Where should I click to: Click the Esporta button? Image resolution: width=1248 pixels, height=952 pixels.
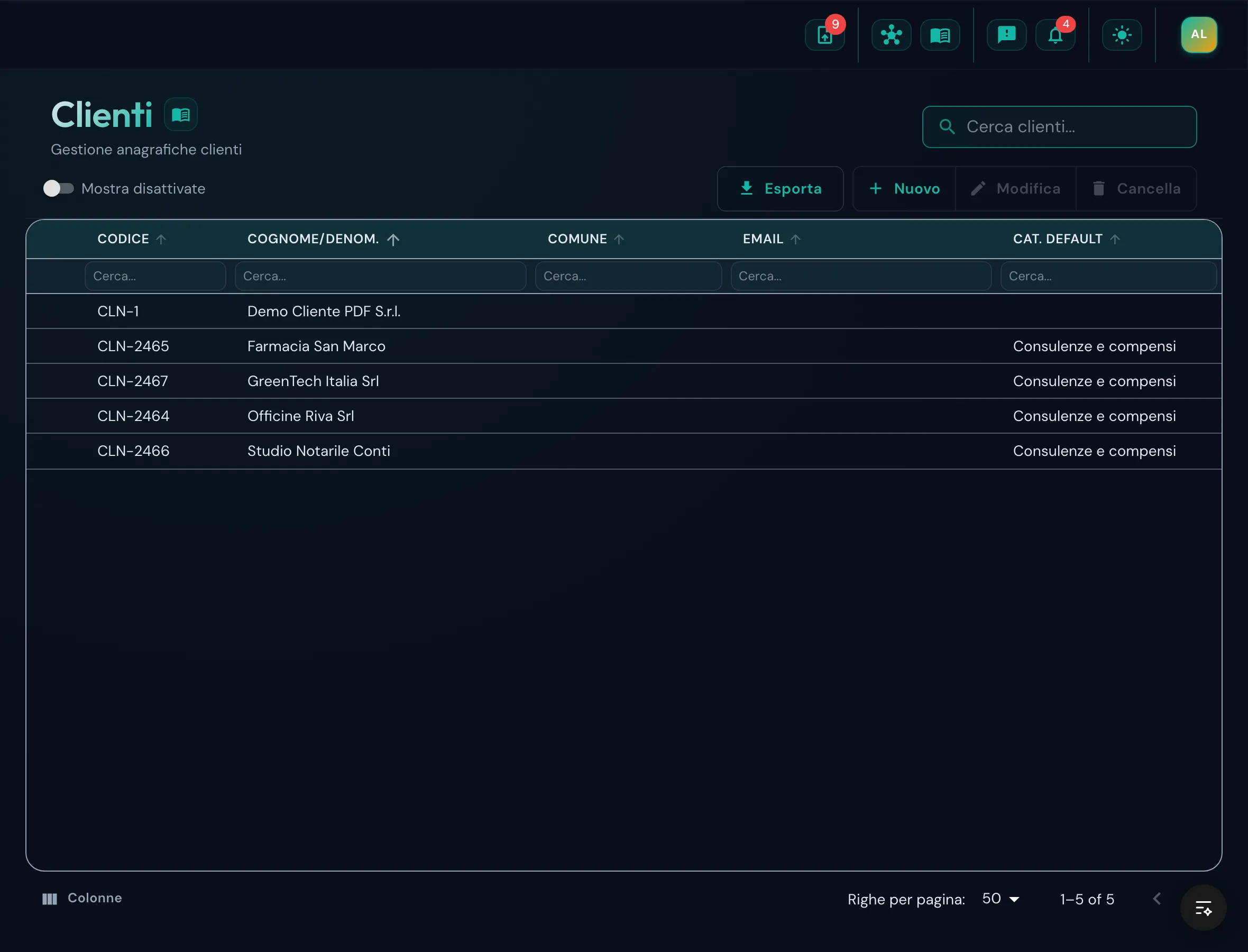tap(780, 189)
